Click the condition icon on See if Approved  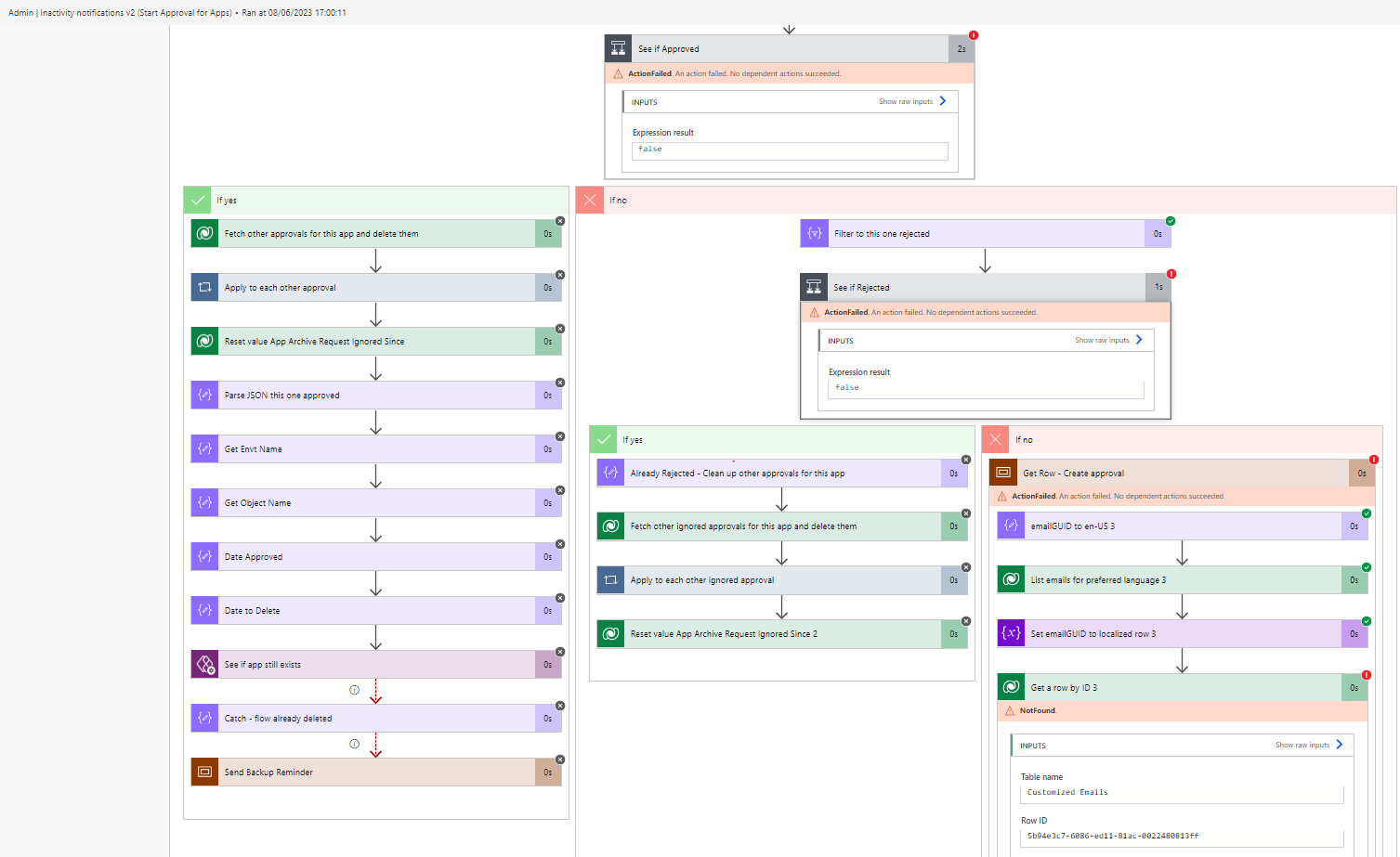618,47
